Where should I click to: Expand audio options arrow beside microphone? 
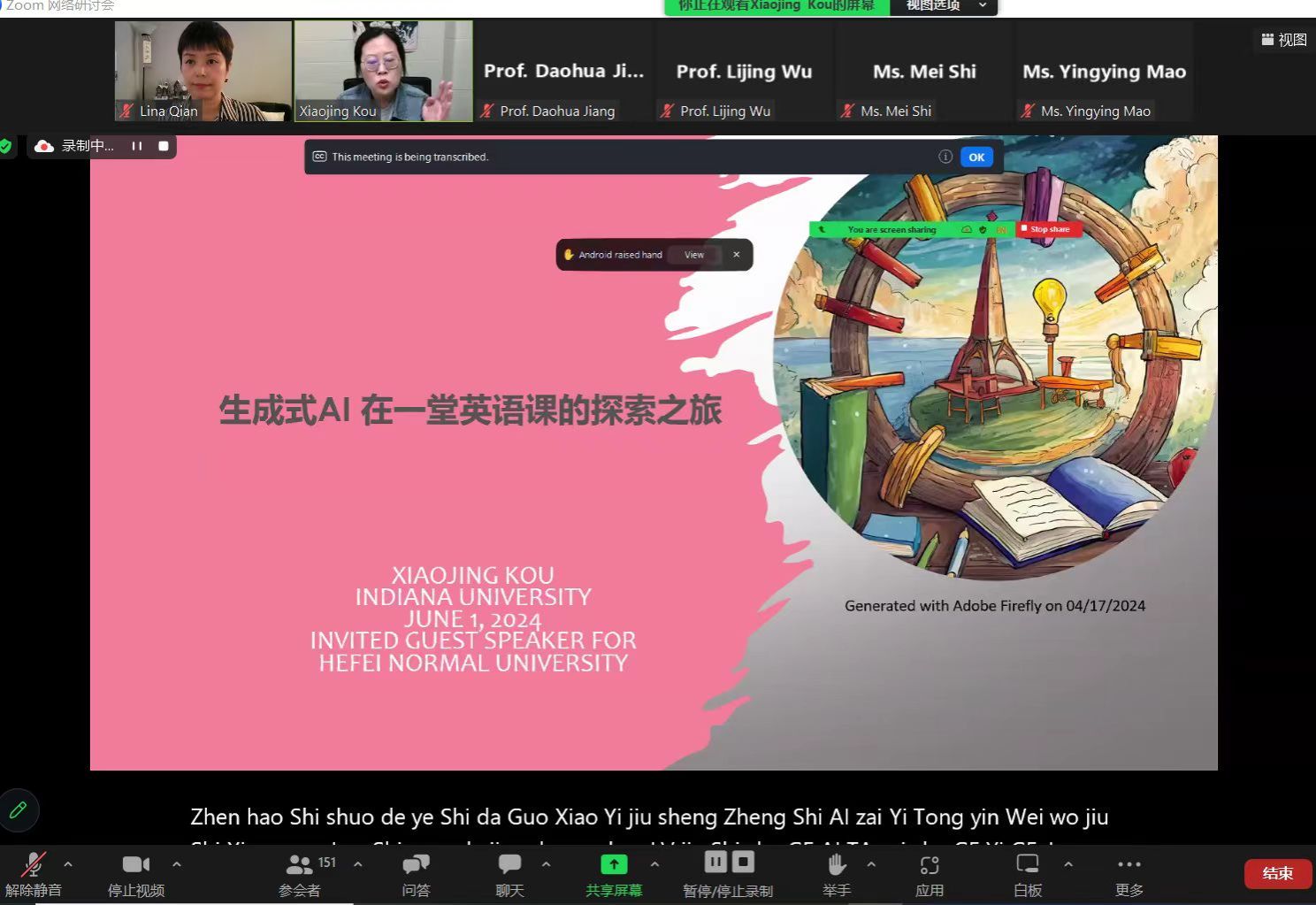pyautogui.click(x=68, y=864)
